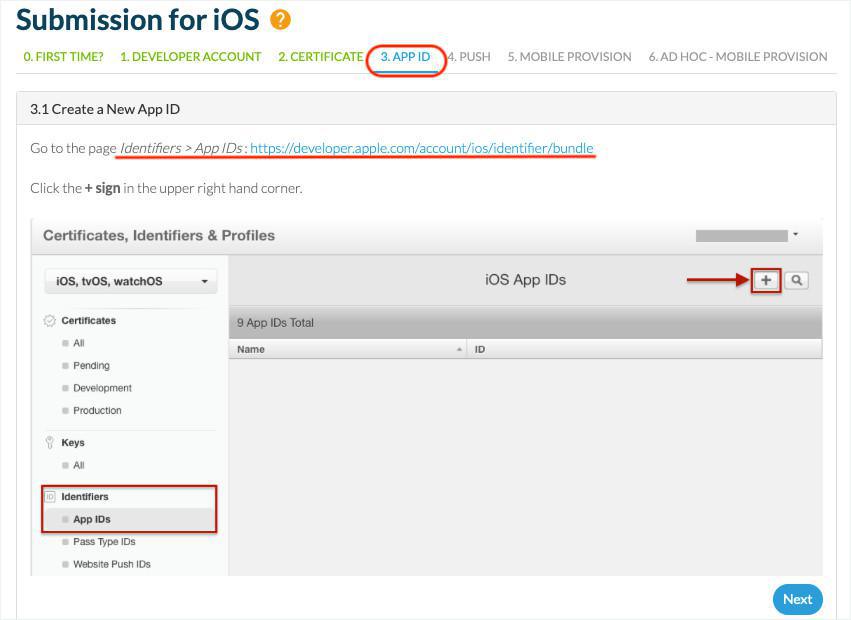Select the 4. Push tab
The height and width of the screenshot is (620, 851).
(x=469, y=57)
